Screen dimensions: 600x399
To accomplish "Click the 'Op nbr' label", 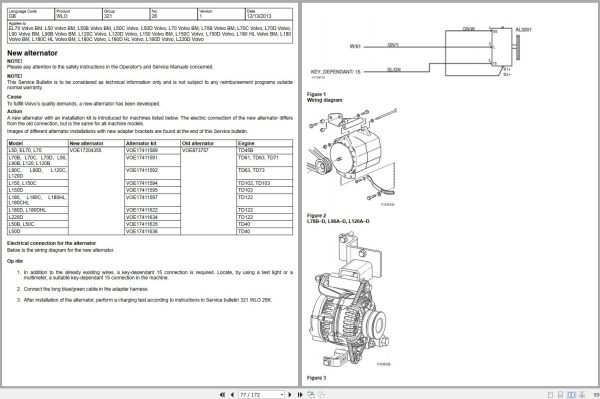I will coord(15,261).
